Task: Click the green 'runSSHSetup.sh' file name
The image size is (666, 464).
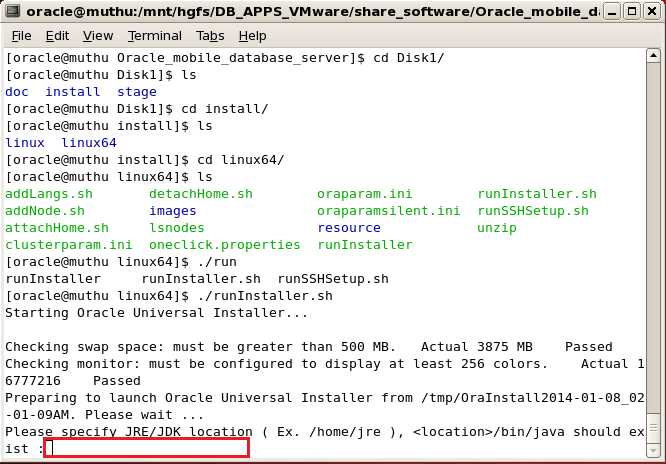Action: click(533, 211)
